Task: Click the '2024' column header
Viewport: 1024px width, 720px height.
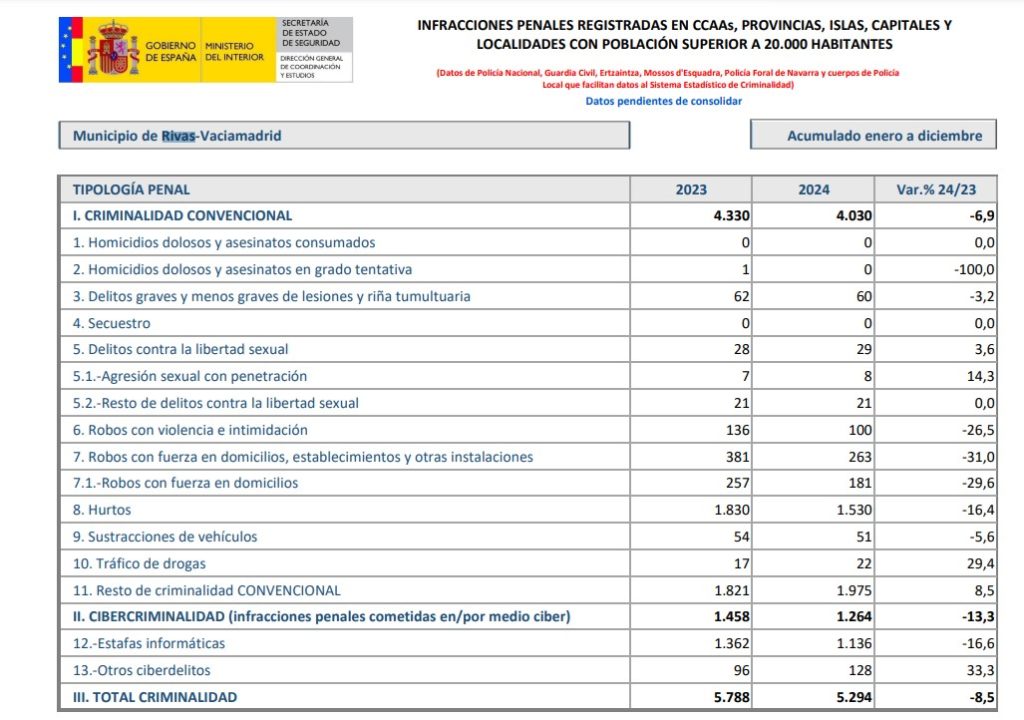Action: 814,189
